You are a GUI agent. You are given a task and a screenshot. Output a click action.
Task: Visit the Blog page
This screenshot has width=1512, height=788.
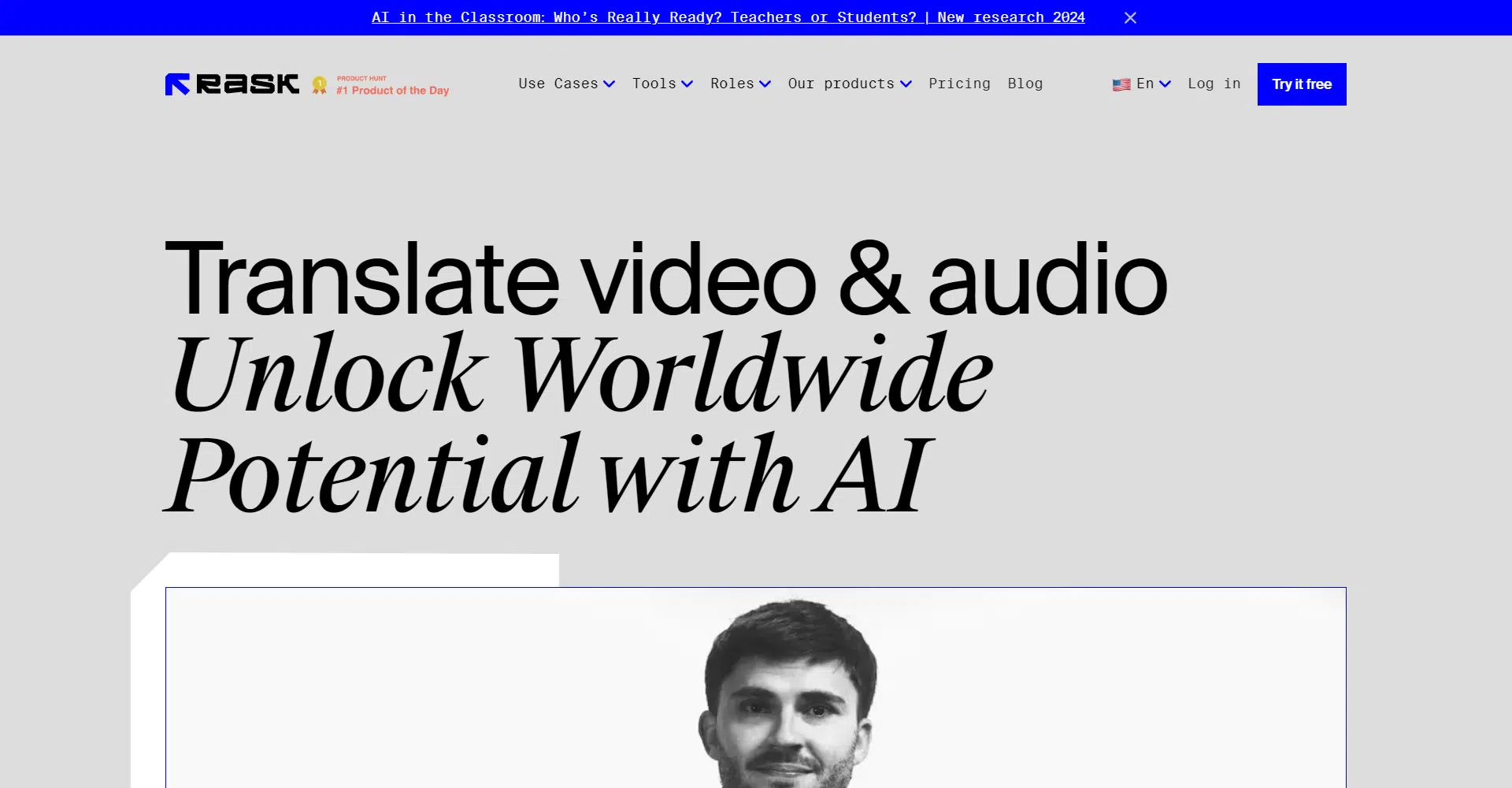[1025, 84]
